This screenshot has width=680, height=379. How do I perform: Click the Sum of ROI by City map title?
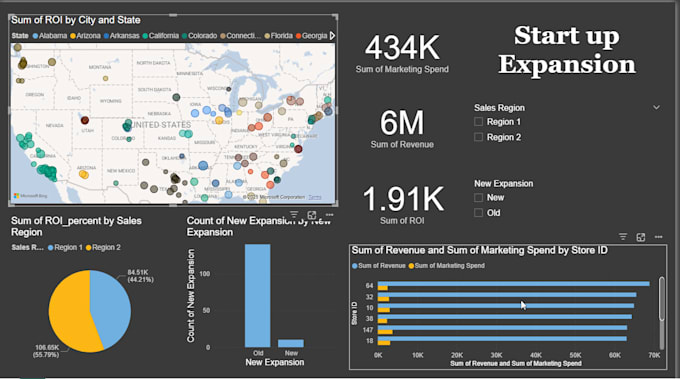pos(76,20)
